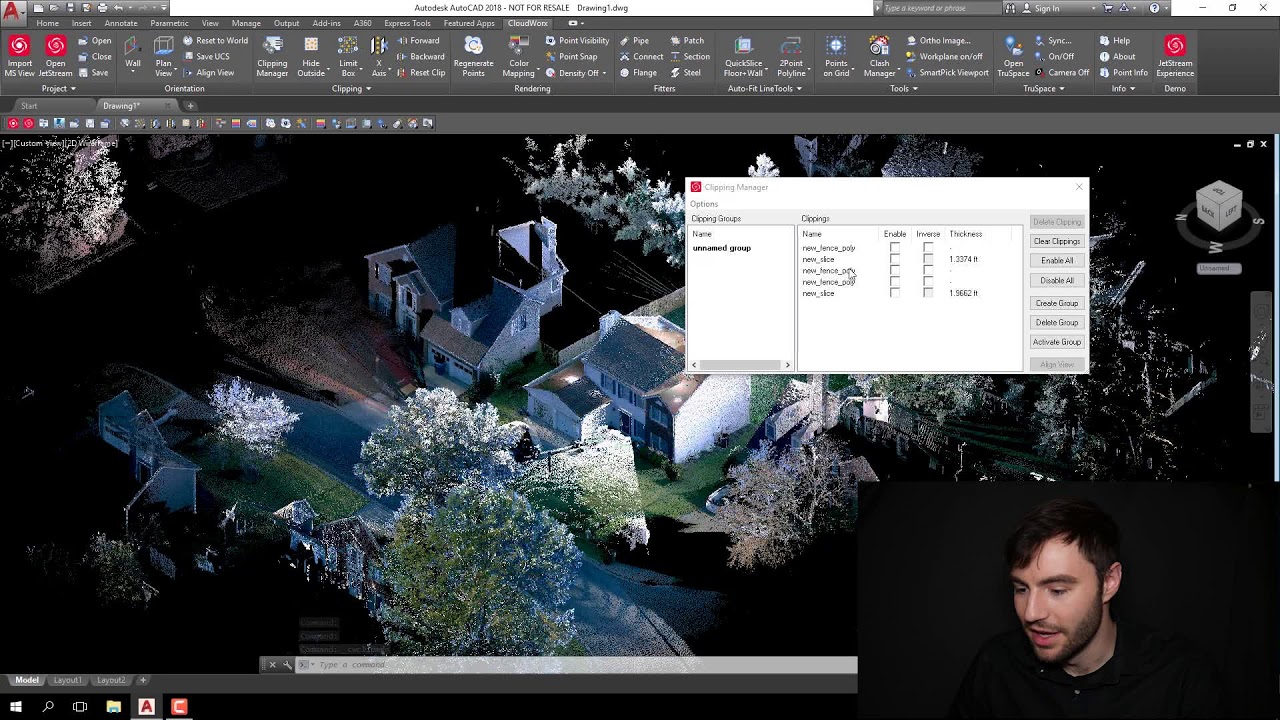Enable new_slice with 1.9662 ft thickness
The image size is (1280, 720).
coord(895,293)
